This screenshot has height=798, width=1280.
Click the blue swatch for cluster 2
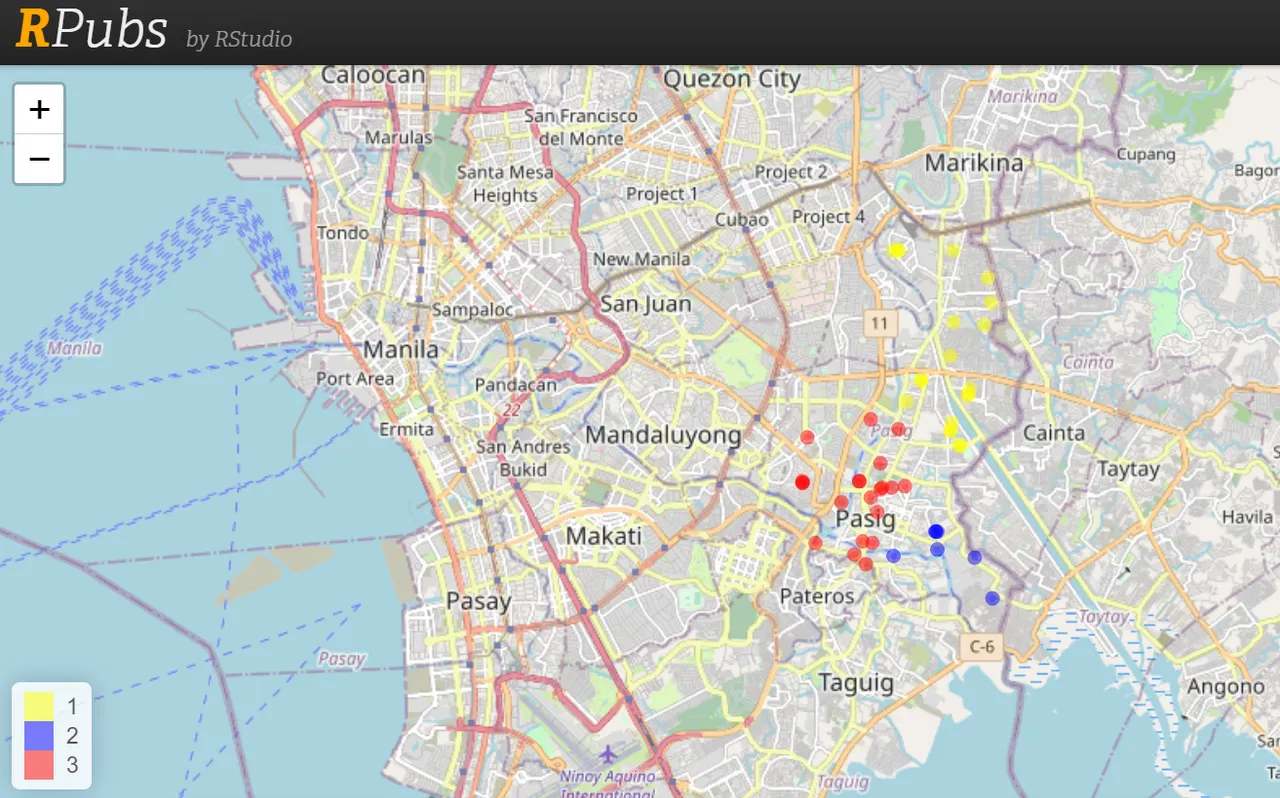coord(41,736)
